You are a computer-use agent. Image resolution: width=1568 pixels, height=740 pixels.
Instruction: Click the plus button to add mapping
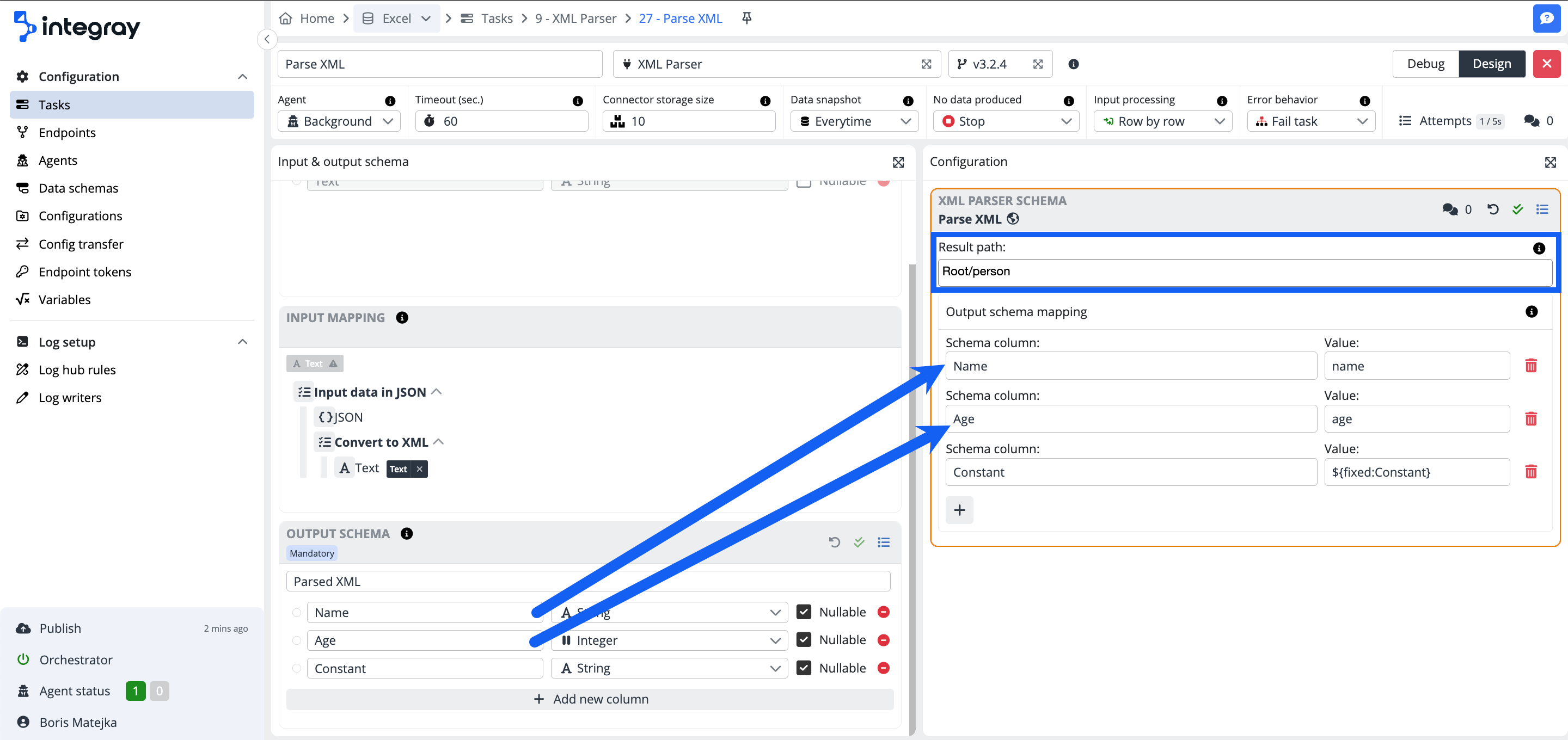(959, 510)
